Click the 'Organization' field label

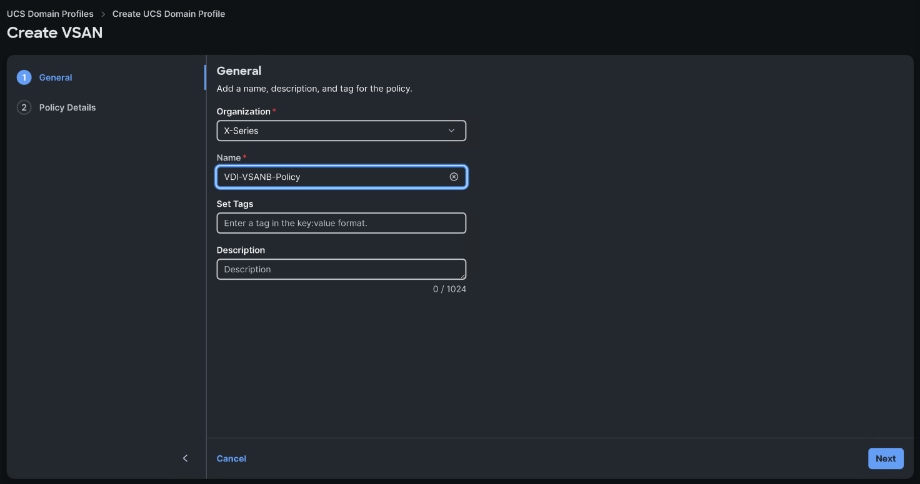tap(243, 111)
